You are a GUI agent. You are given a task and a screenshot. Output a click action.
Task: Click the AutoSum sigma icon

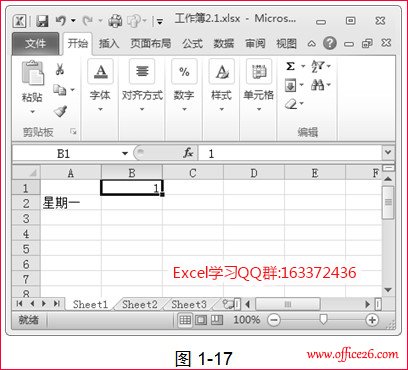point(291,66)
